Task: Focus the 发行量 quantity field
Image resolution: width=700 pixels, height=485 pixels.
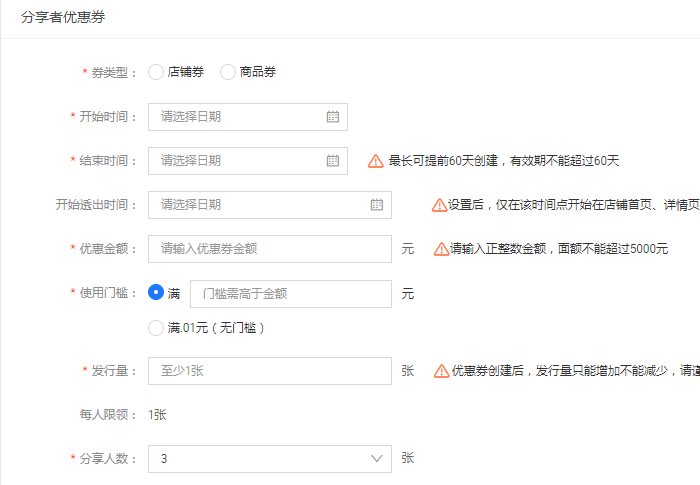Action: click(x=269, y=371)
